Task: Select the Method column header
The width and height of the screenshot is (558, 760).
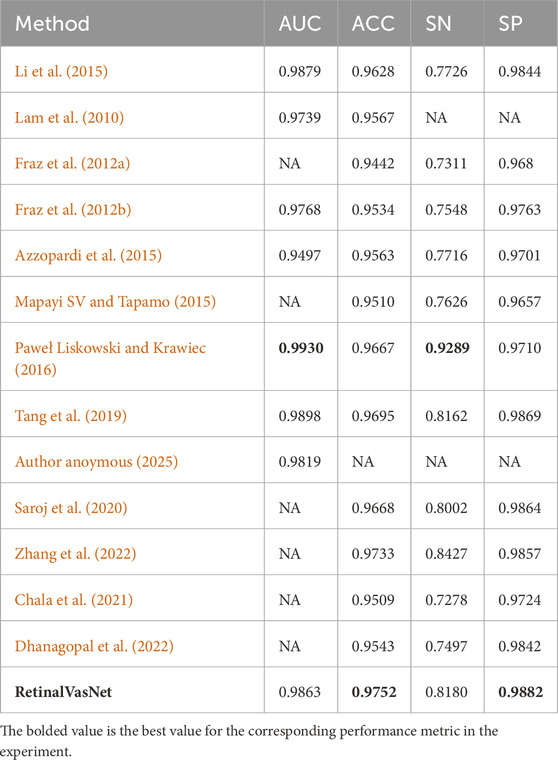Action: coord(52,23)
